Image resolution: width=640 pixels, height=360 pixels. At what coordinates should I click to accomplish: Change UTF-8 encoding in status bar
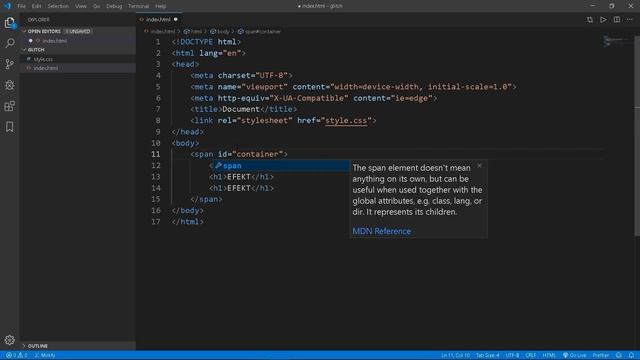[x=512, y=355]
